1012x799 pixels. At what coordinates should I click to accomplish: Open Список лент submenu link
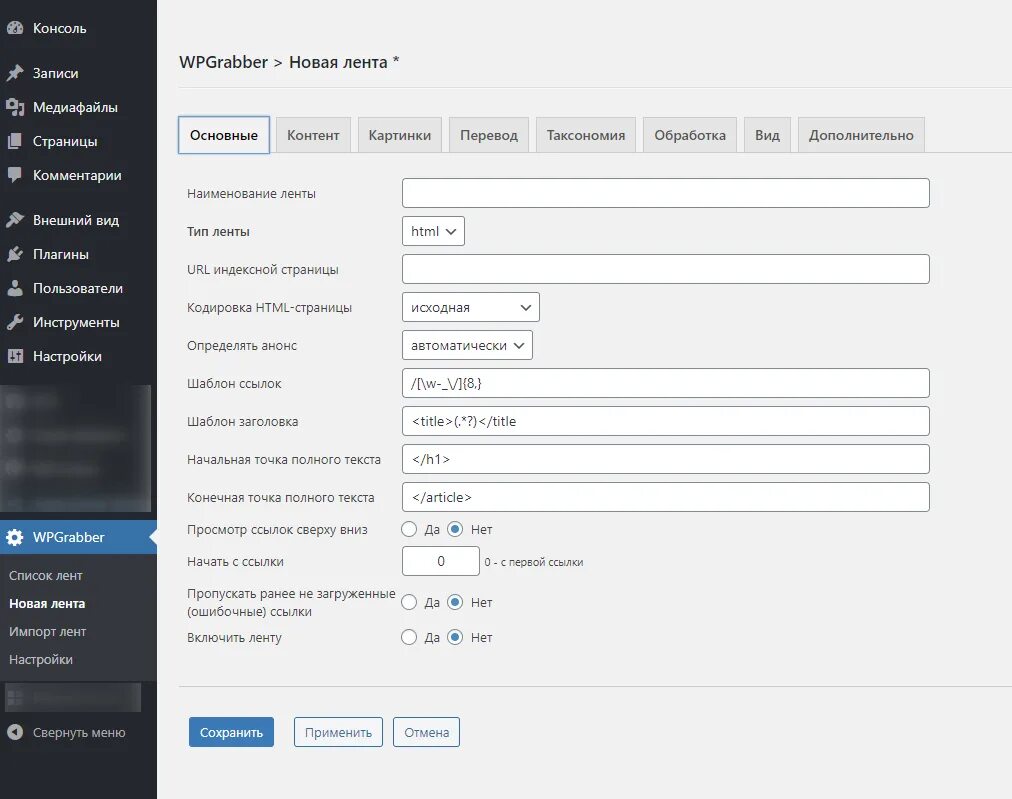[46, 575]
